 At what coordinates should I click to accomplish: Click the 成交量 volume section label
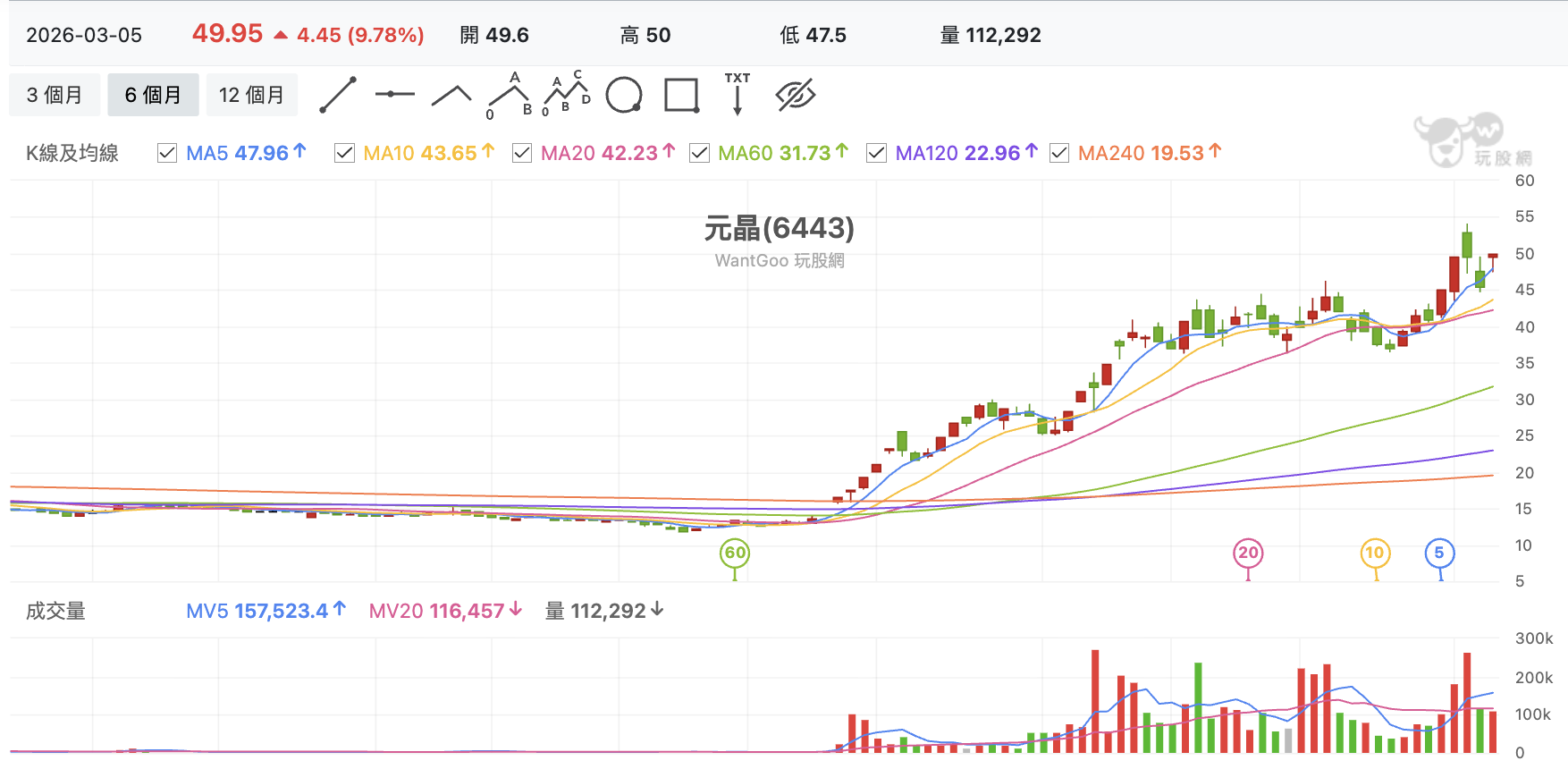[55, 611]
